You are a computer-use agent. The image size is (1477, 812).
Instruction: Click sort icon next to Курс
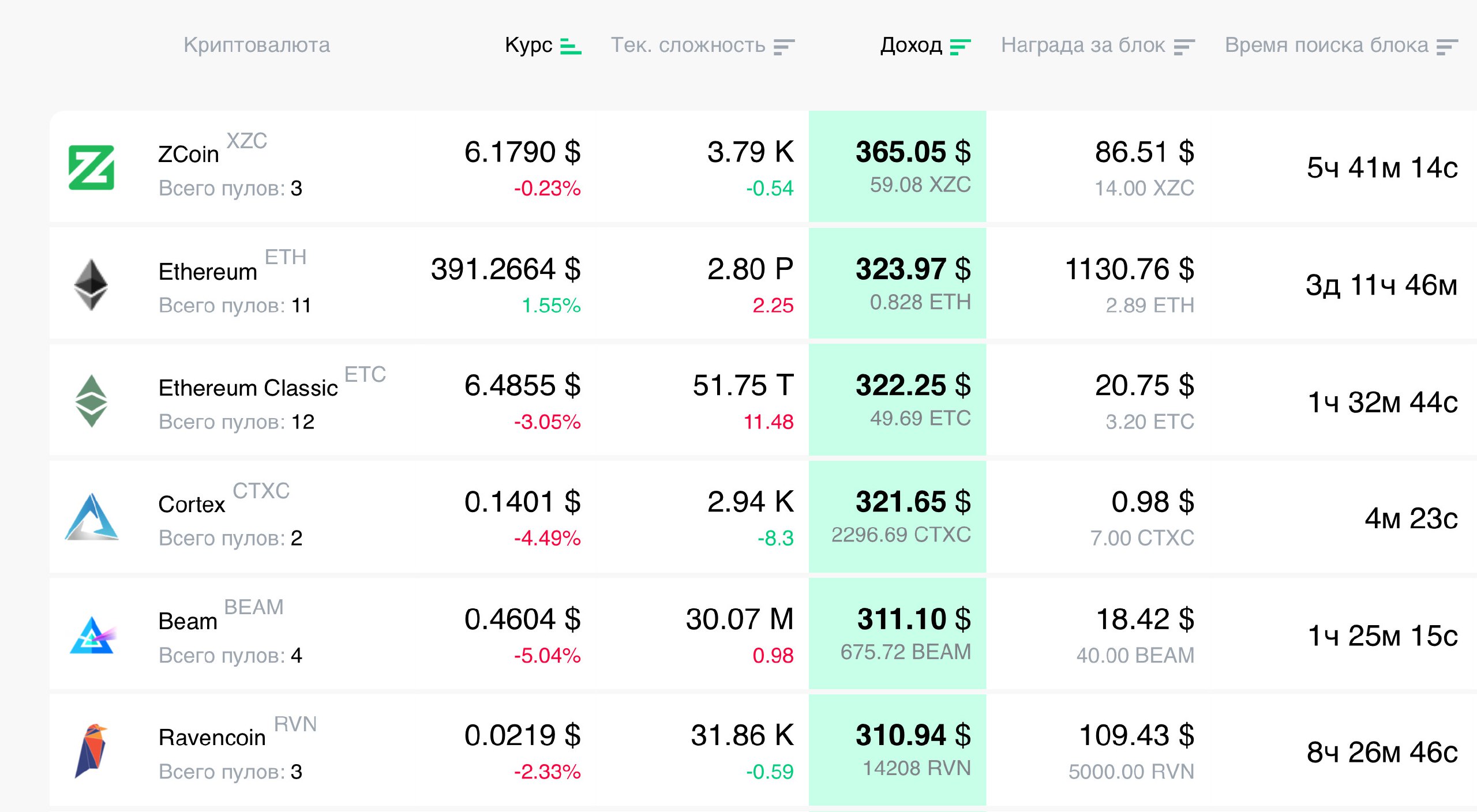[571, 46]
